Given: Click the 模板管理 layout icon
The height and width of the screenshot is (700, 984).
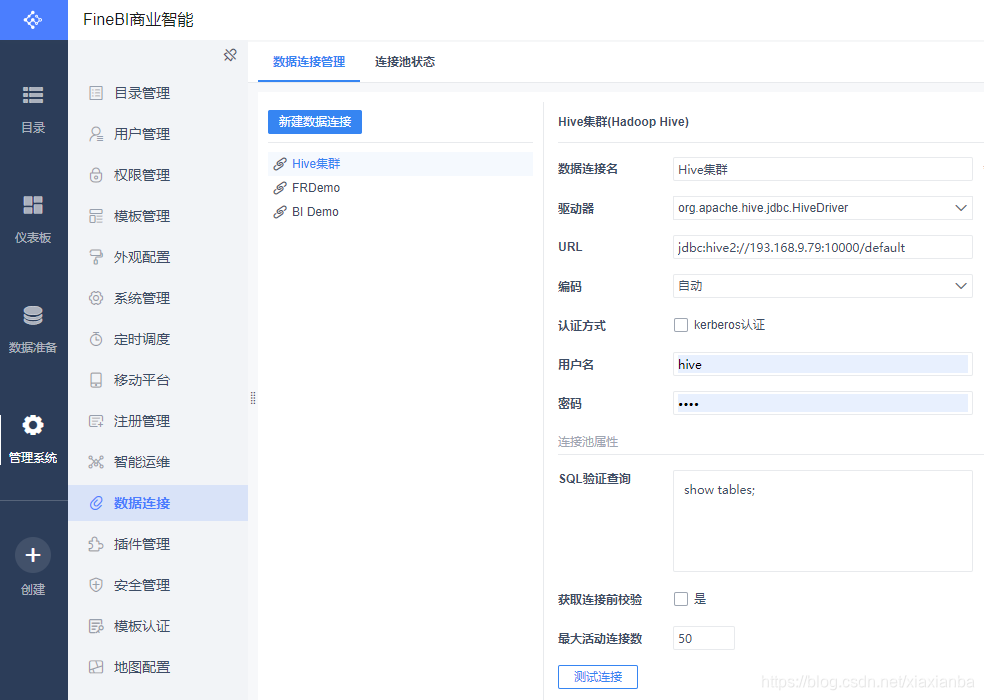Looking at the screenshot, I should [96, 216].
